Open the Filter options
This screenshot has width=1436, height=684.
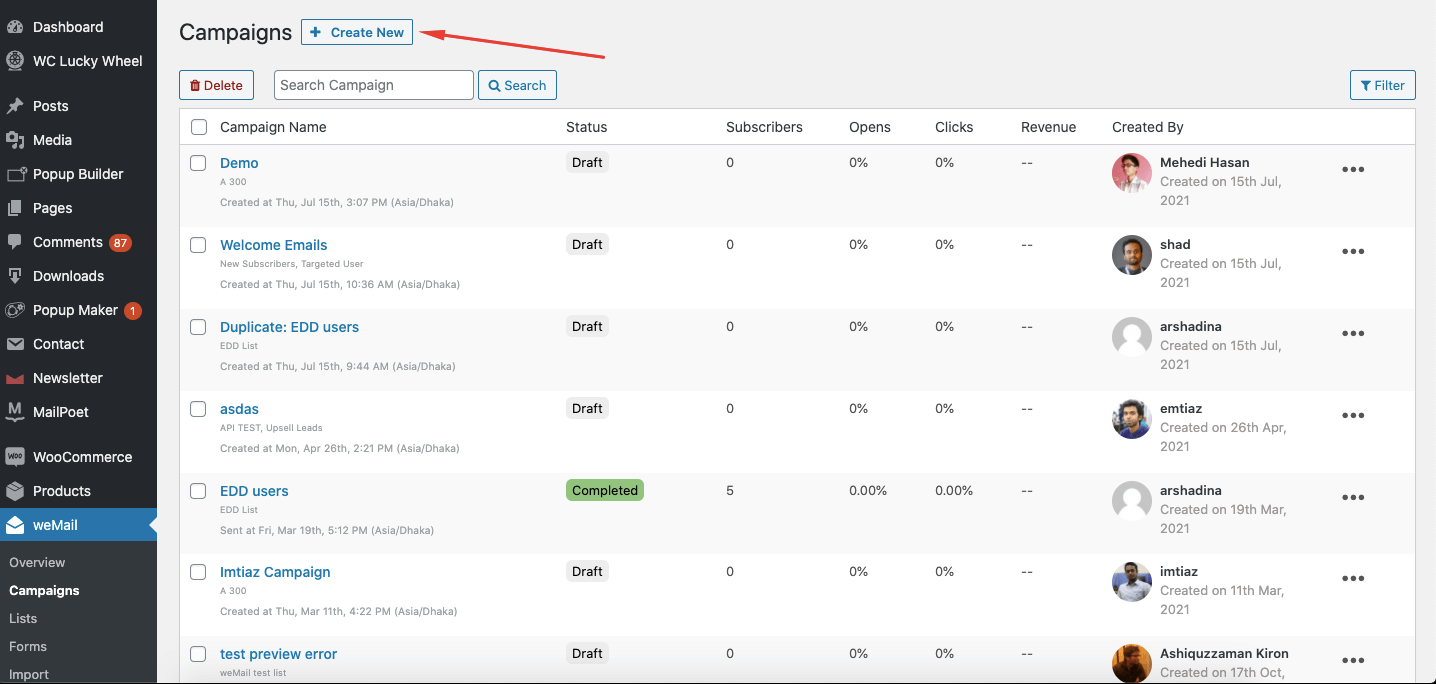(x=1382, y=85)
